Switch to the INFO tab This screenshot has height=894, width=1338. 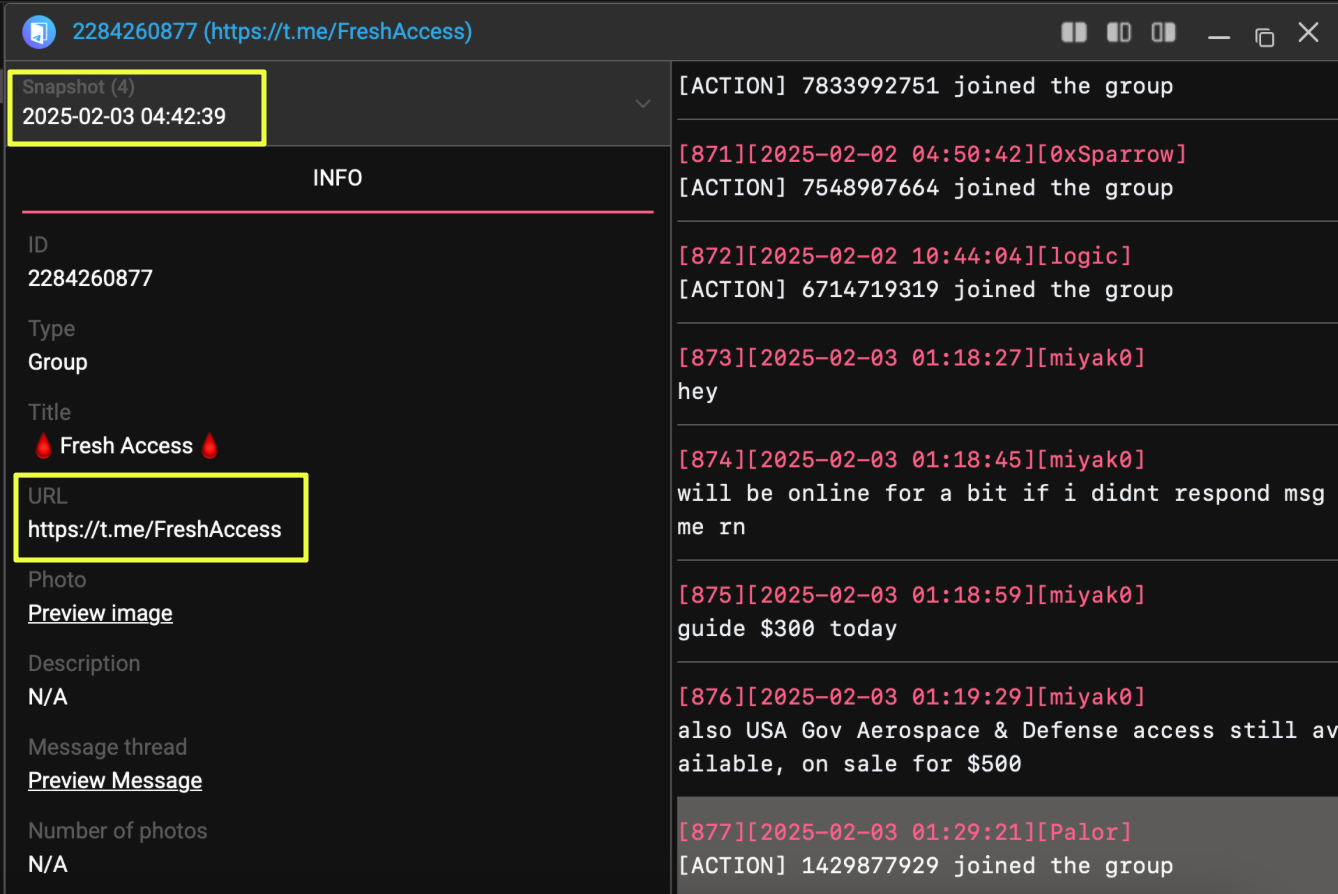click(337, 178)
